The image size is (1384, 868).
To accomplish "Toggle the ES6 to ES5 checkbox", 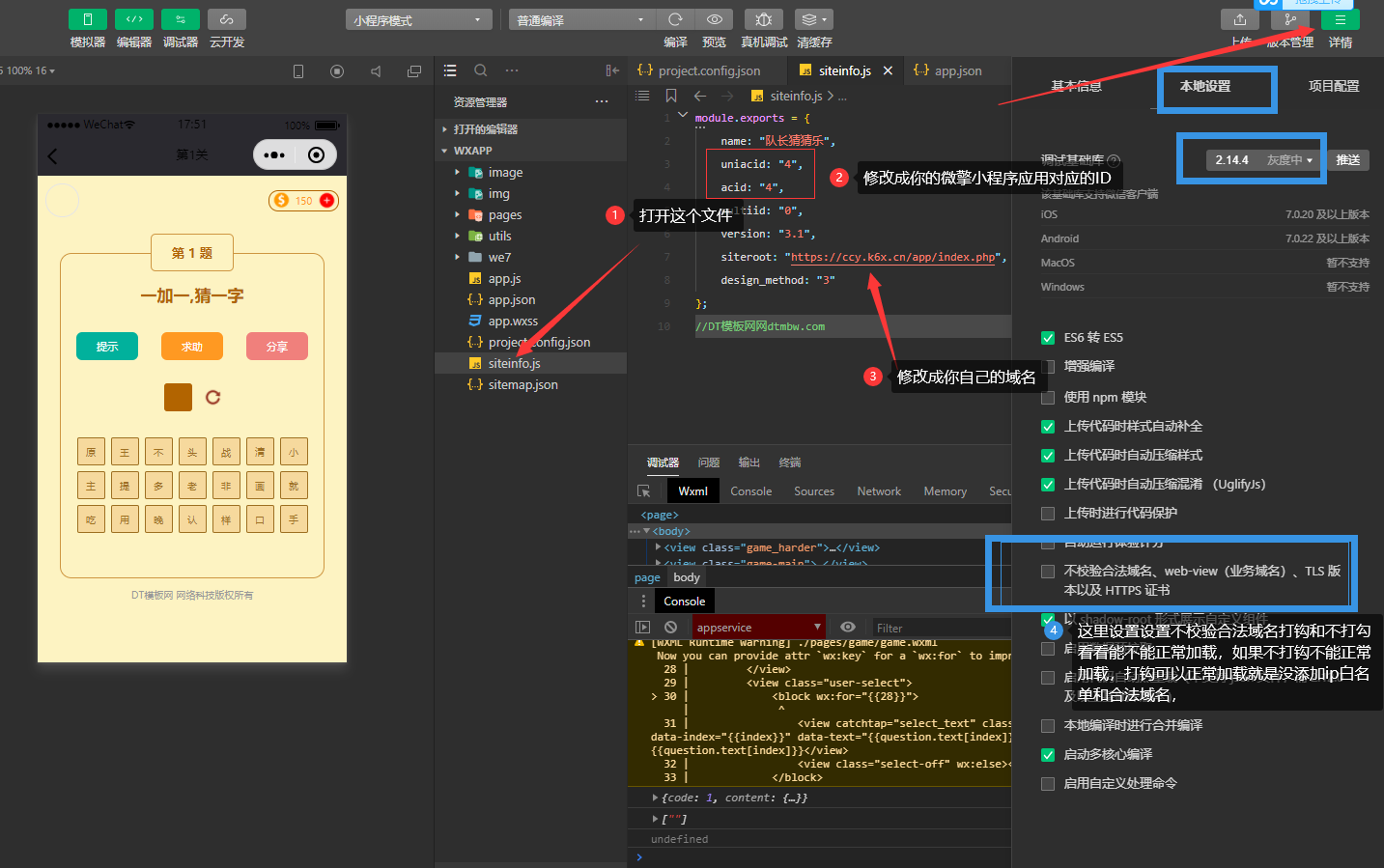I will (1048, 338).
